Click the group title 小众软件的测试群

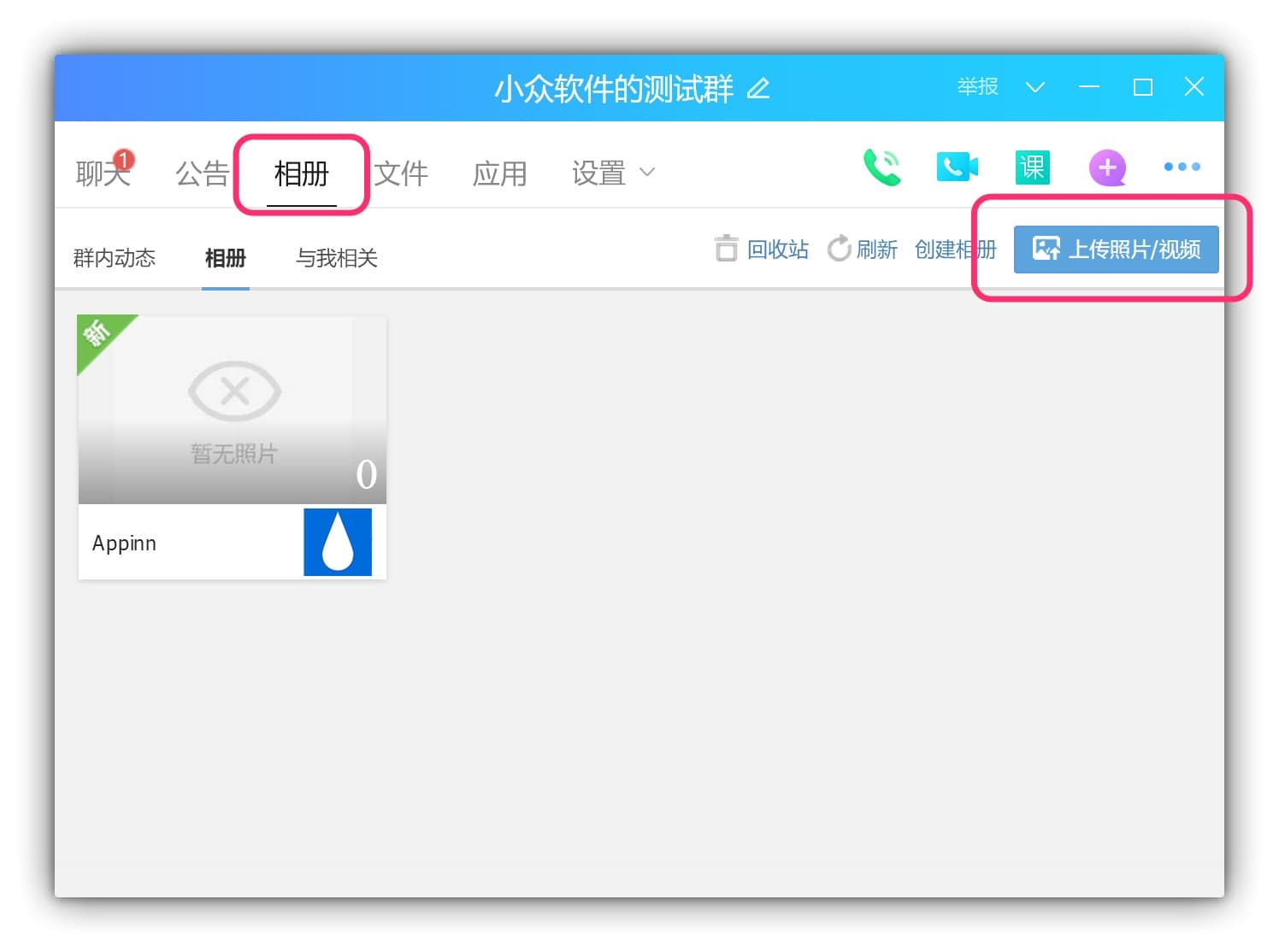[x=613, y=88]
